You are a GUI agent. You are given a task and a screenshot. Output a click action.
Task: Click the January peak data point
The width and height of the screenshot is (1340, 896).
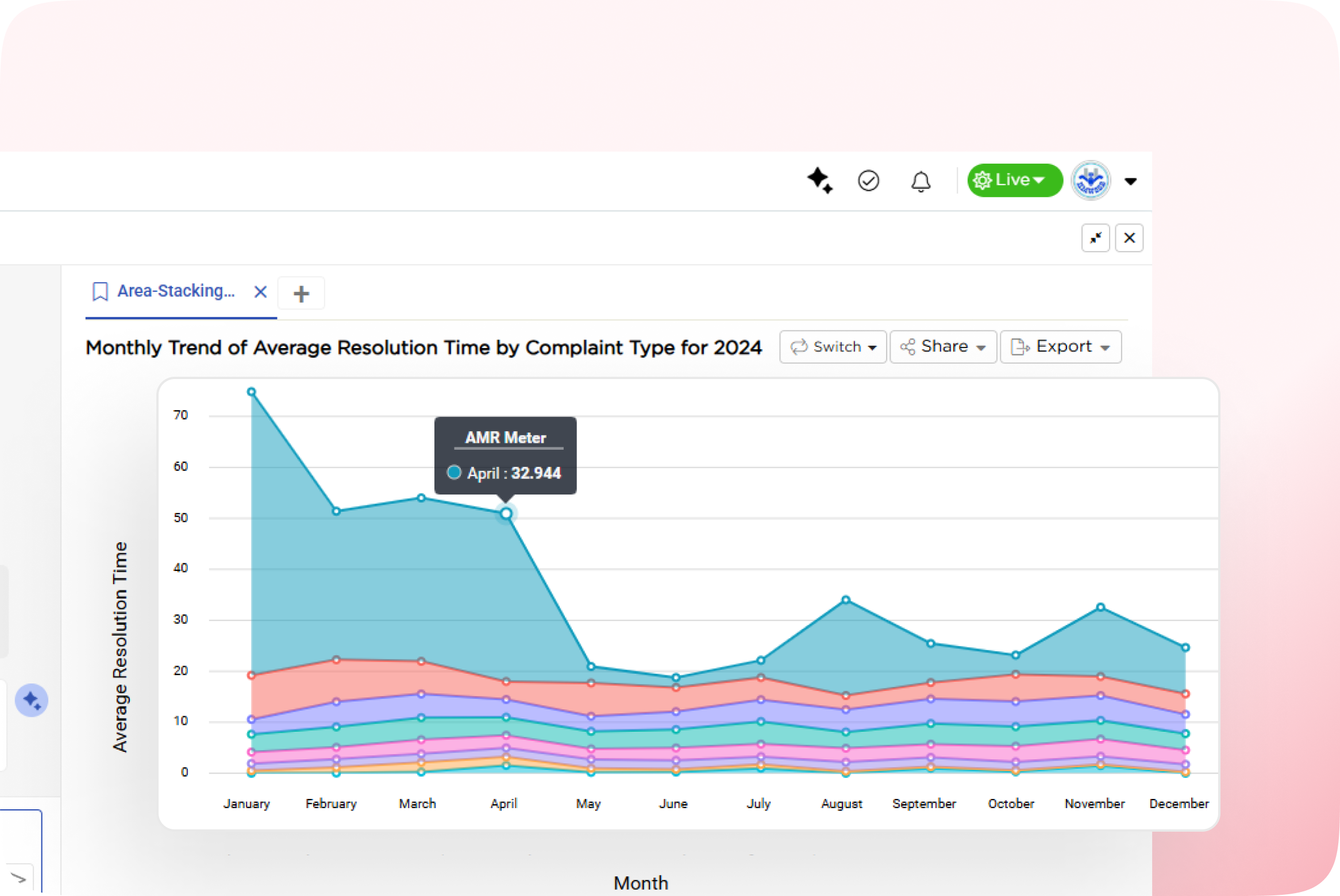(251, 392)
